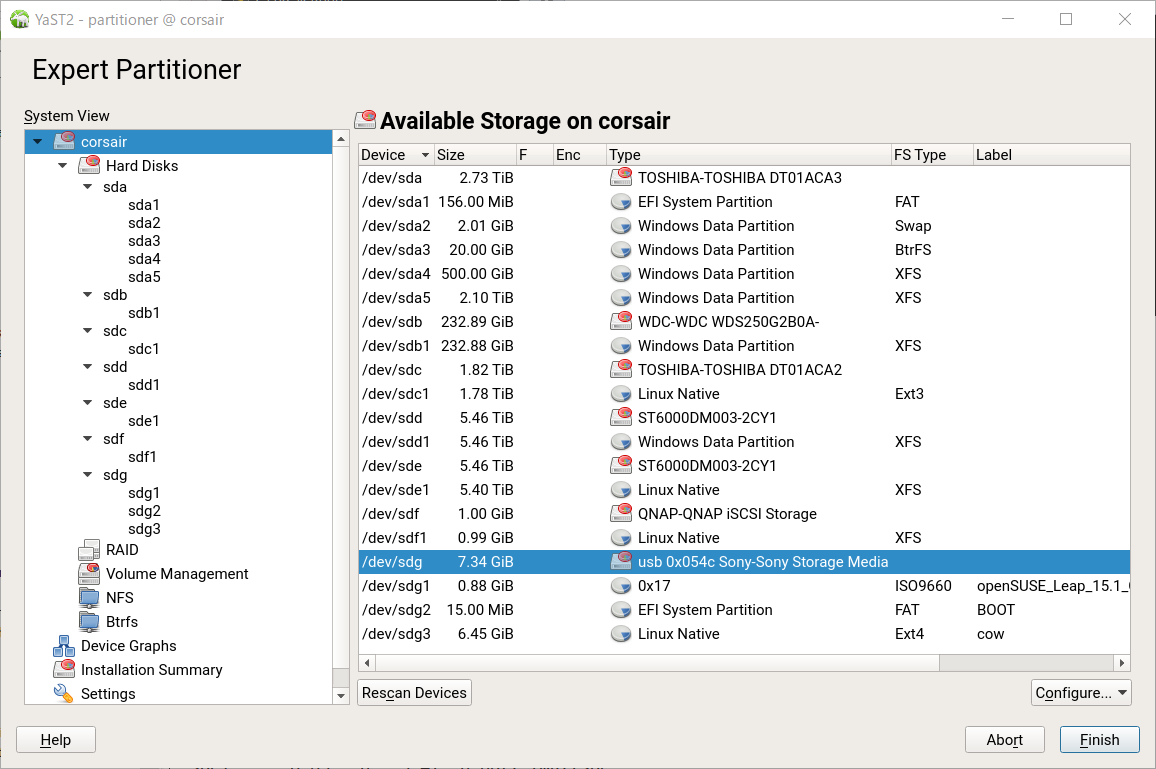
Task: Click the Rescan Devices button
Action: [414, 692]
